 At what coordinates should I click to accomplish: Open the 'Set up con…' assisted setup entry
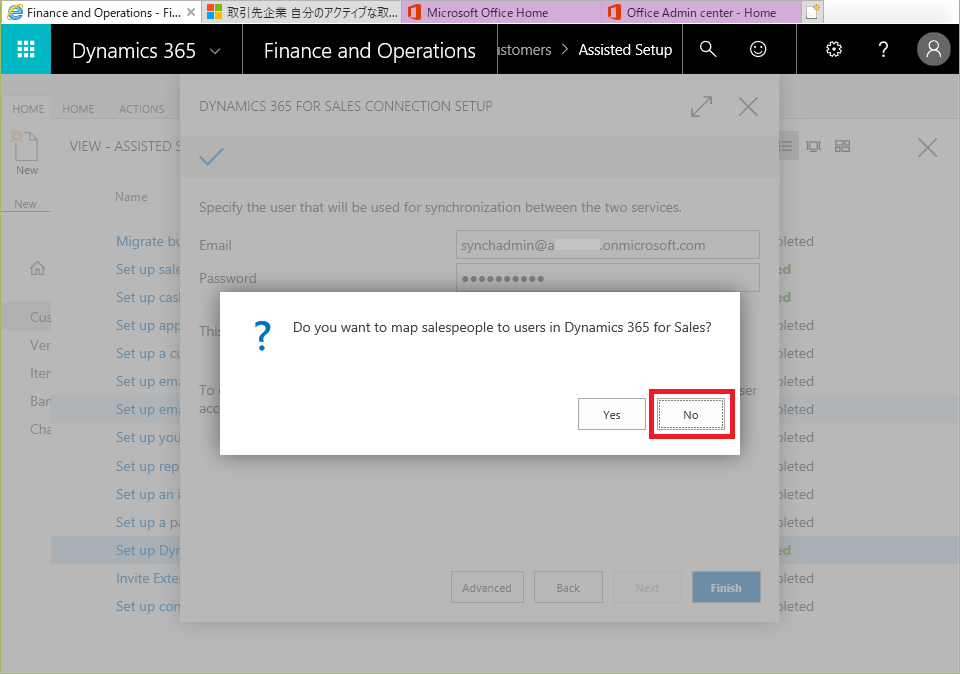(148, 606)
